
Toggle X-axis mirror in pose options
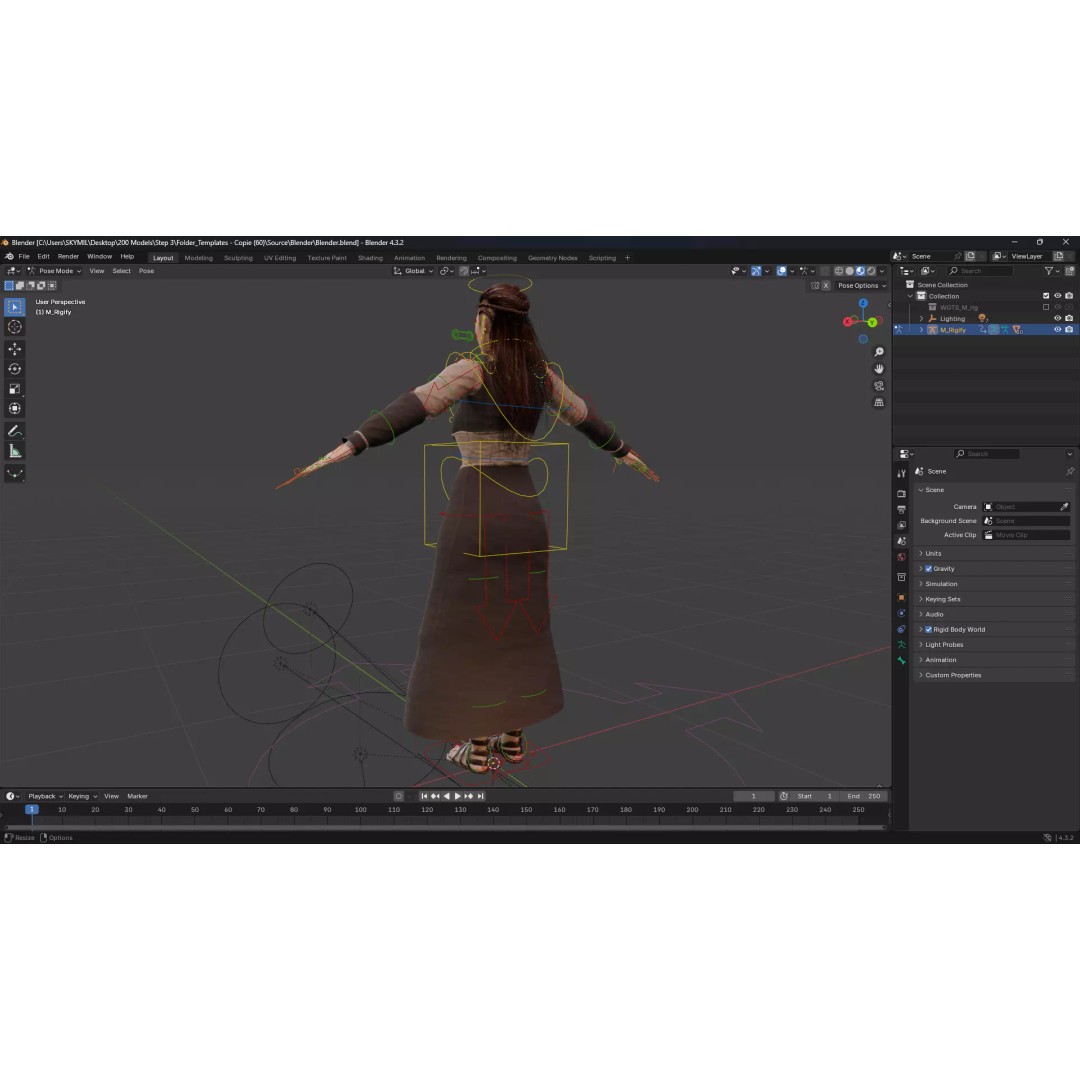826,286
